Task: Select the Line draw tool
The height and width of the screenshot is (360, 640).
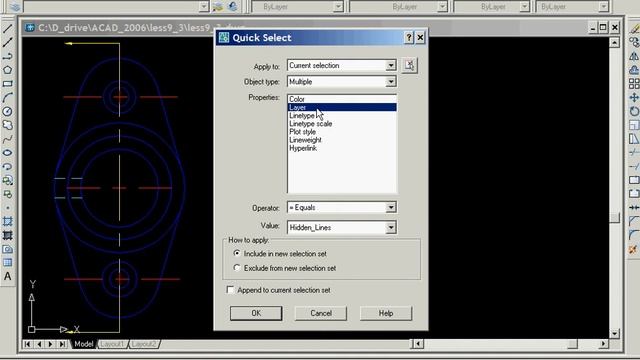Action: point(7,29)
